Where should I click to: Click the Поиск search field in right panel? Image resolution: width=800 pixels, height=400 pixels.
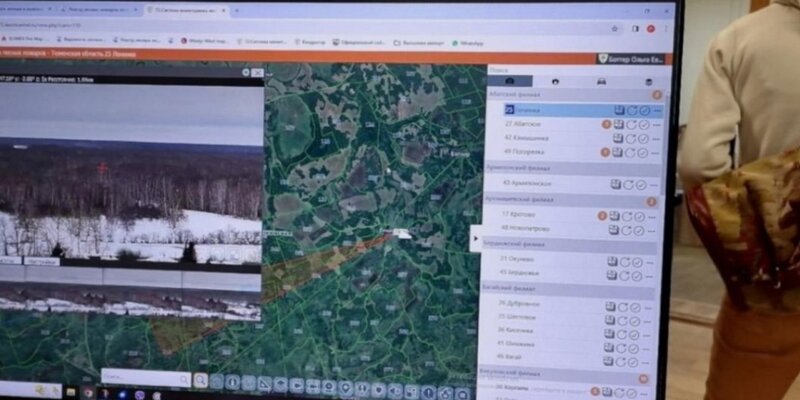tap(579, 70)
